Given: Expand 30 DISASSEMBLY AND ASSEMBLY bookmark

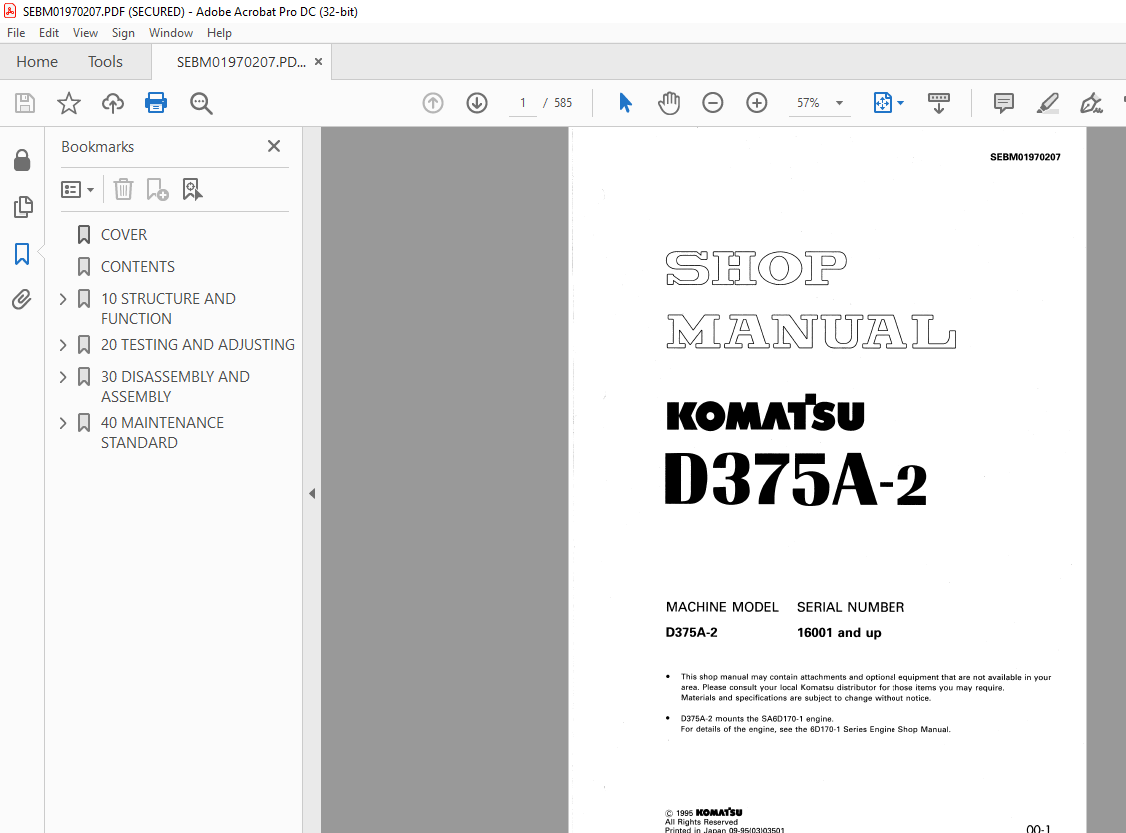Looking at the screenshot, I should [63, 376].
